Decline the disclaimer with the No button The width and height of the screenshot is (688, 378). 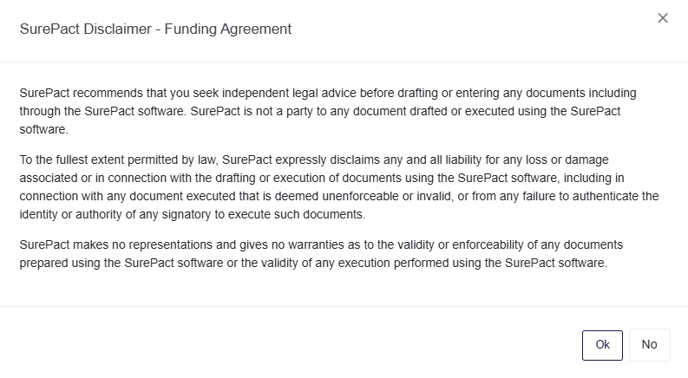pyautogui.click(x=649, y=345)
